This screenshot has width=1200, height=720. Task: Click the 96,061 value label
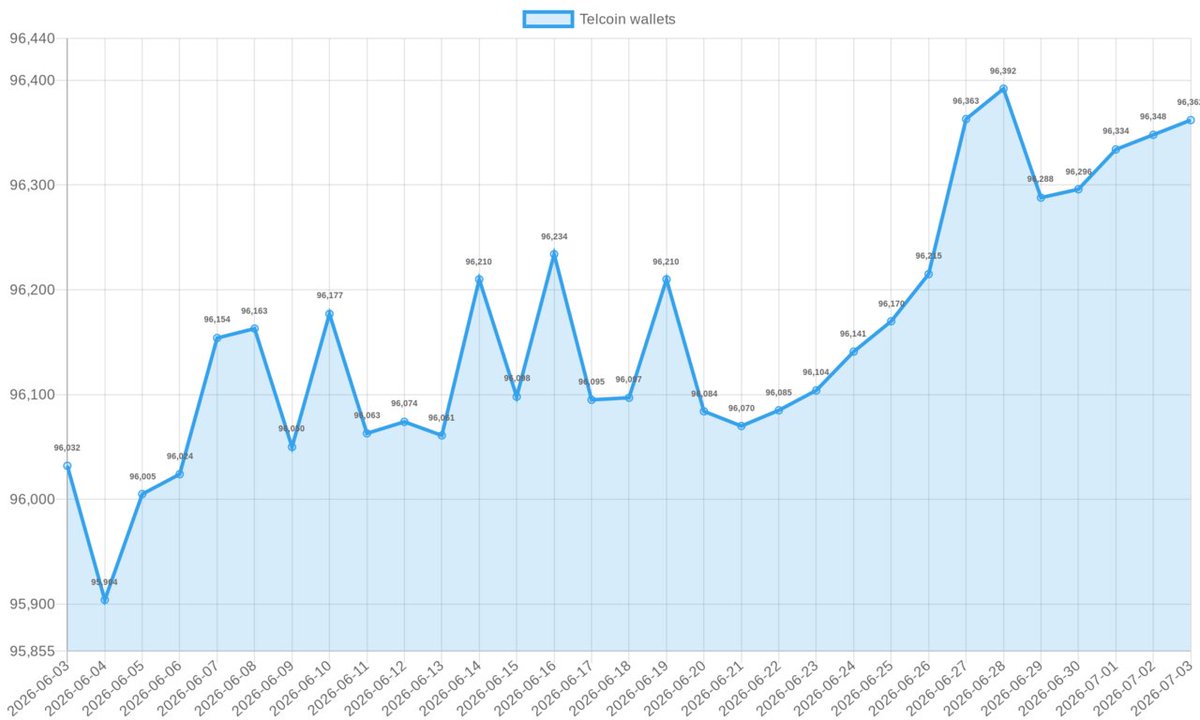point(441,418)
